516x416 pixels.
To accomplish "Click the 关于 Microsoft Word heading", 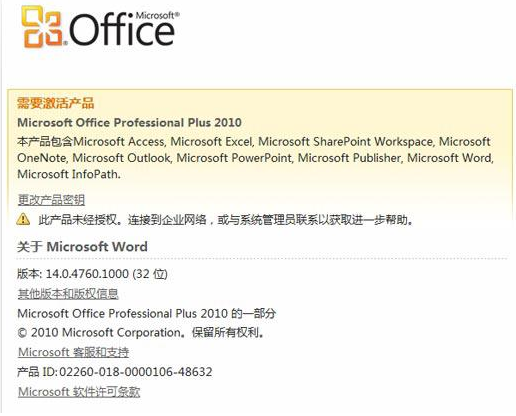I will coord(82,247).
